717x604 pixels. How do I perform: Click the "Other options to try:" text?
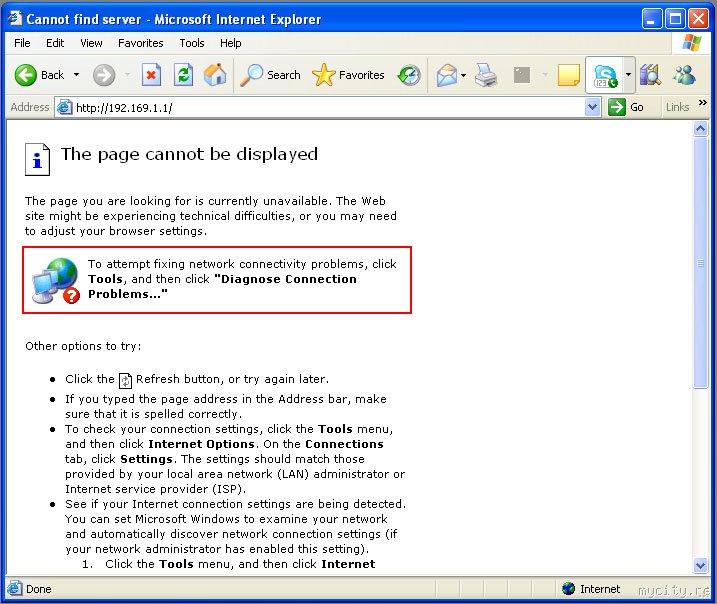(83, 346)
